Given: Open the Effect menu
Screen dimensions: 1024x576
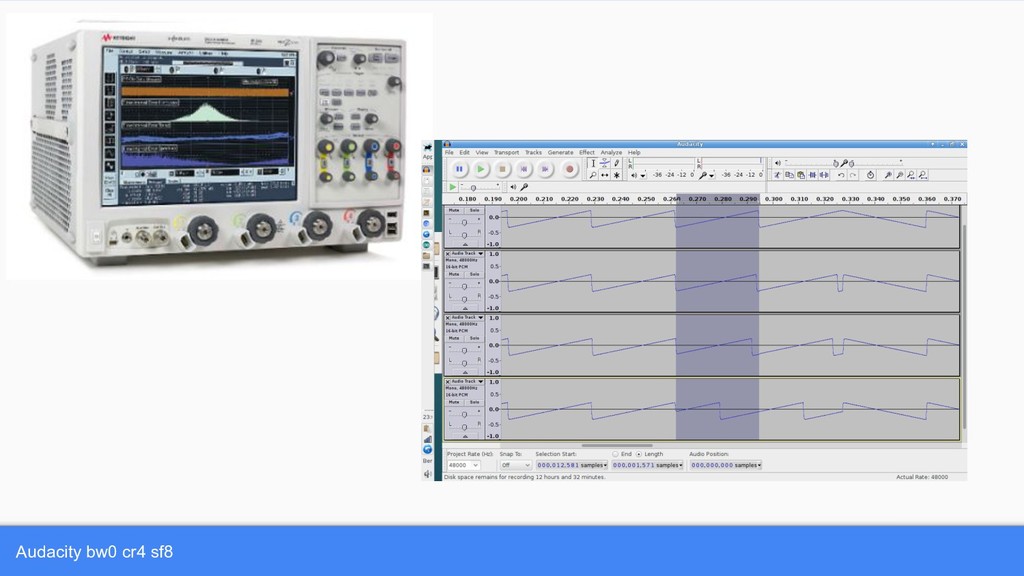Looking at the screenshot, I should coord(587,152).
